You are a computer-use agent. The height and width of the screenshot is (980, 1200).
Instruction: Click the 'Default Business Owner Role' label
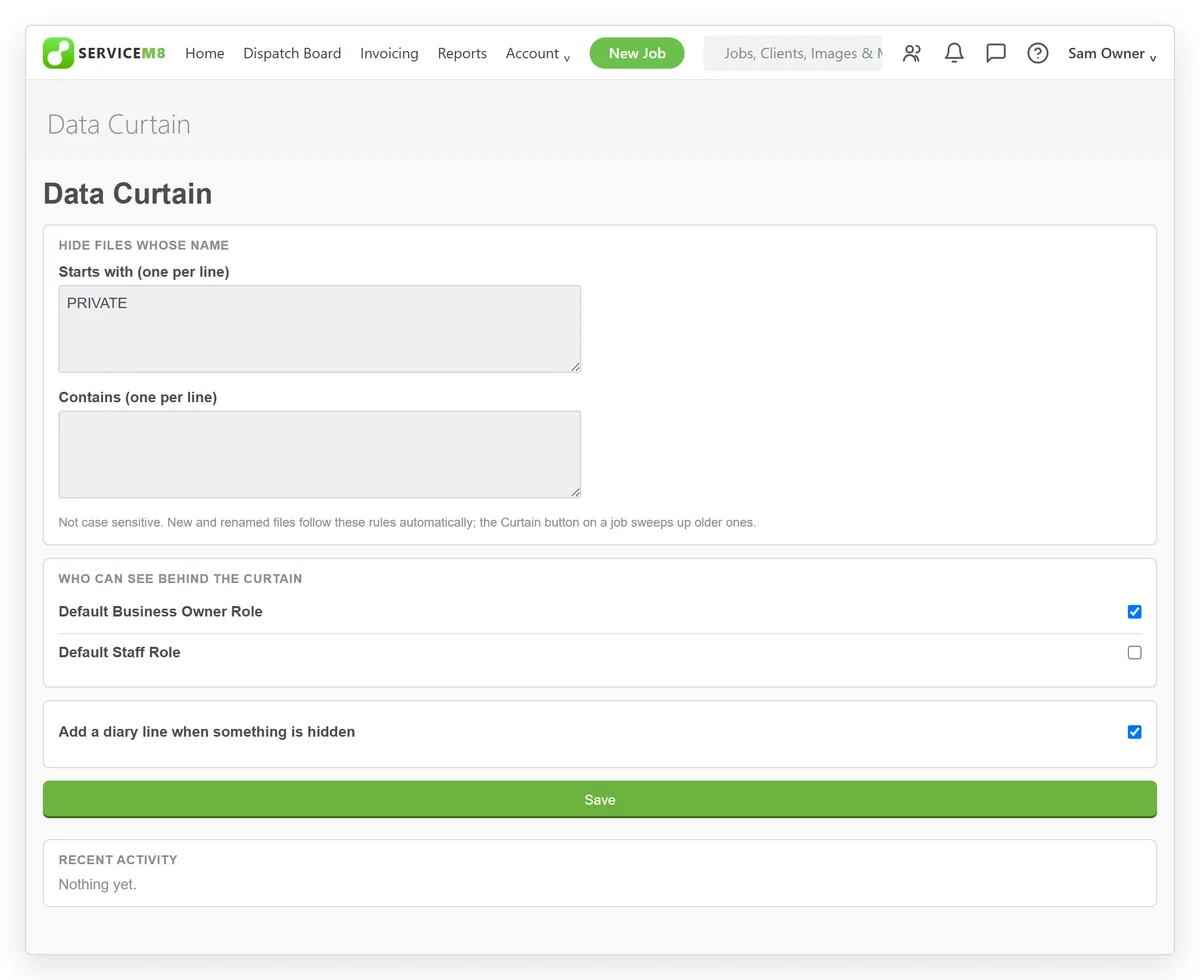pos(161,611)
